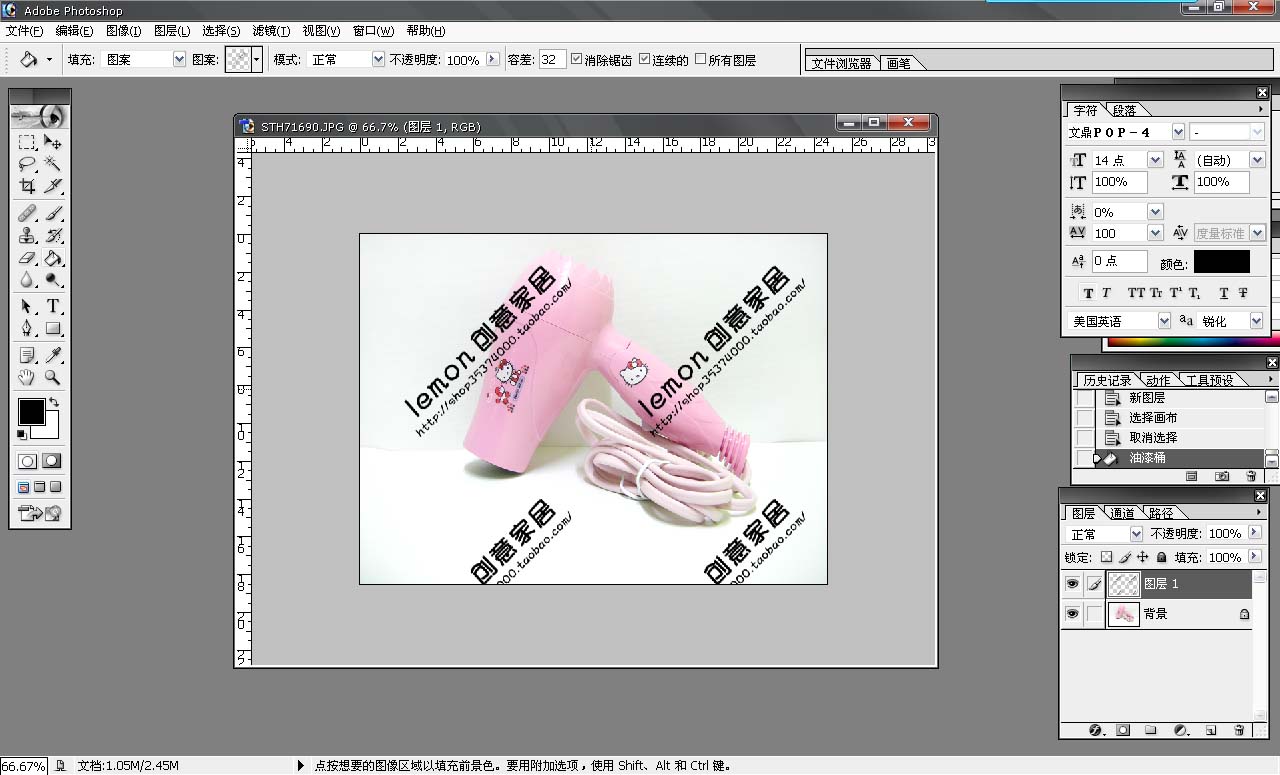Select the Move tool
Image resolution: width=1280 pixels, height=775 pixels.
point(53,142)
